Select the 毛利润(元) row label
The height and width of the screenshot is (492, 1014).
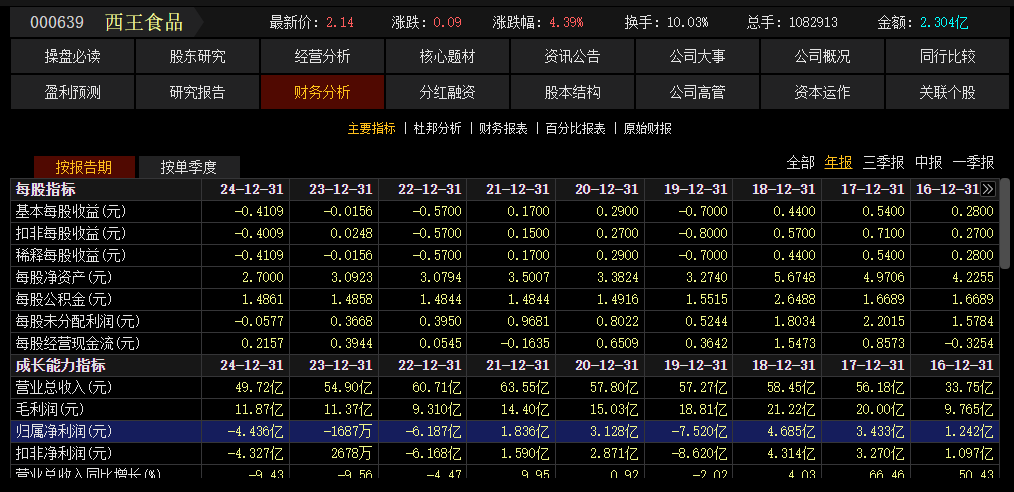point(50,409)
